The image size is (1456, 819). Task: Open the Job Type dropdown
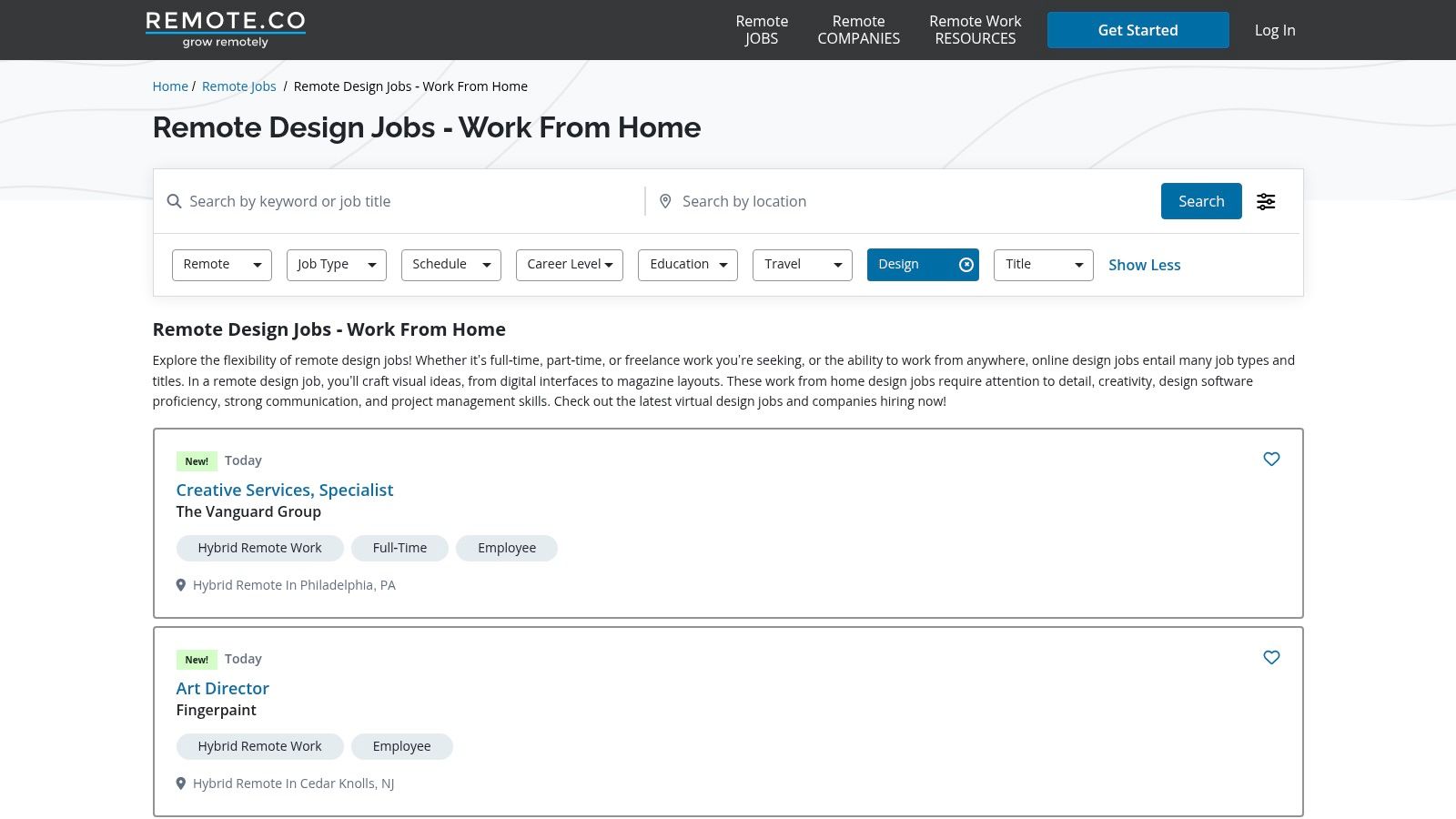[336, 265]
